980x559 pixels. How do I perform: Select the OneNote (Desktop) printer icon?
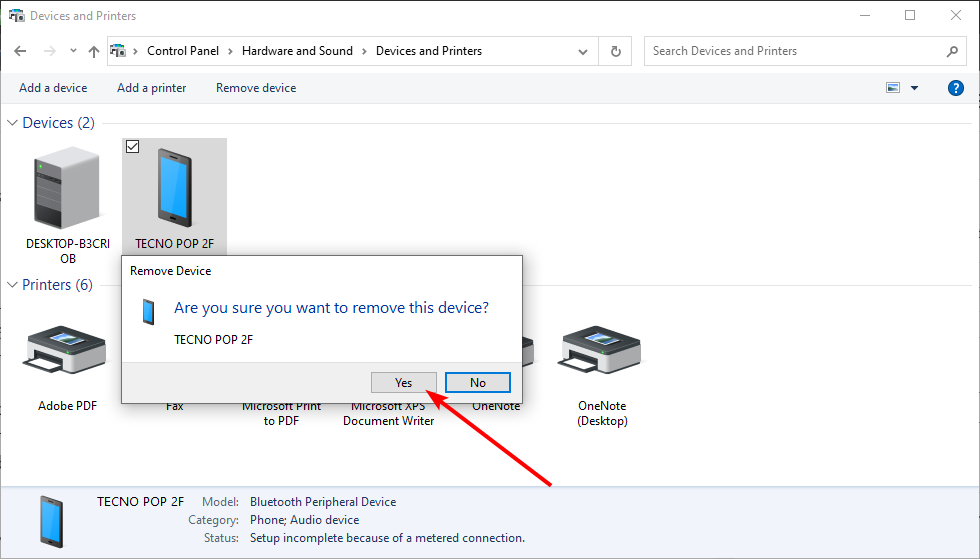pos(601,350)
